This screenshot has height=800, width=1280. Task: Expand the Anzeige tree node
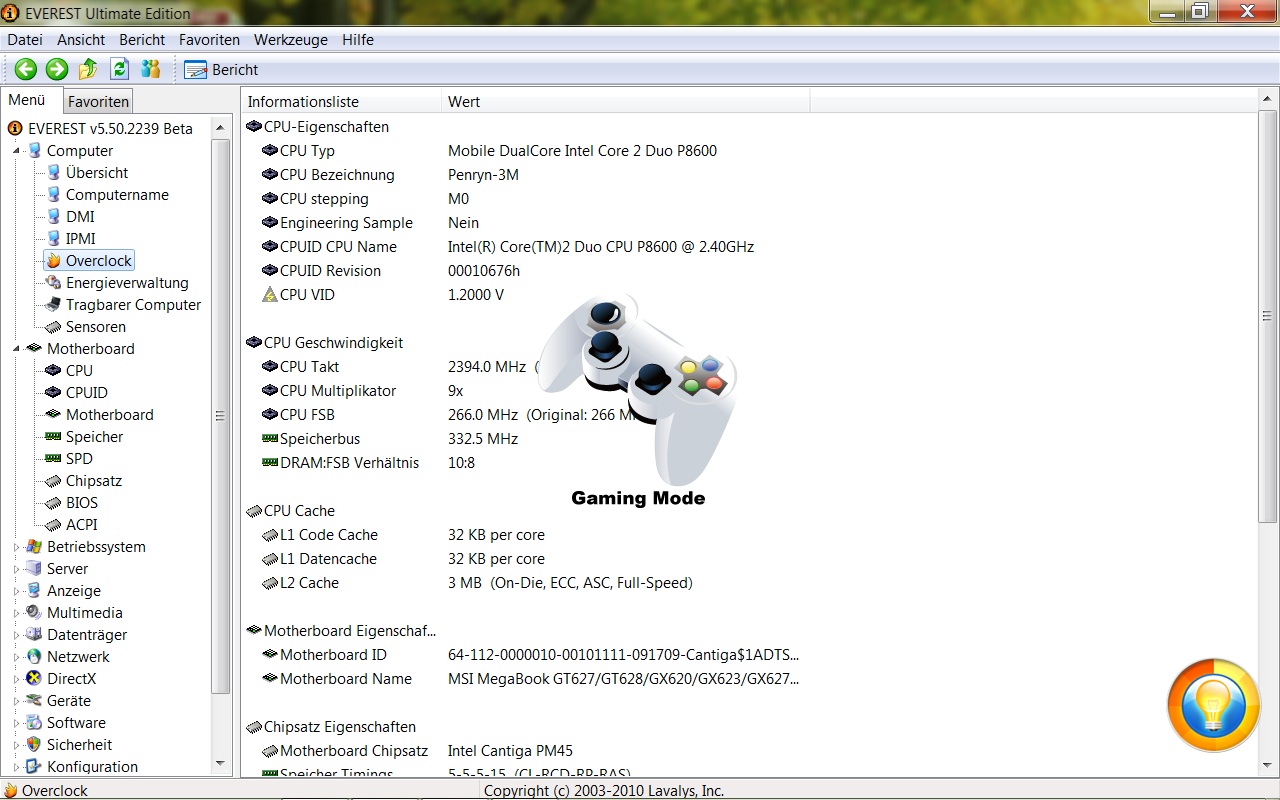[17, 591]
